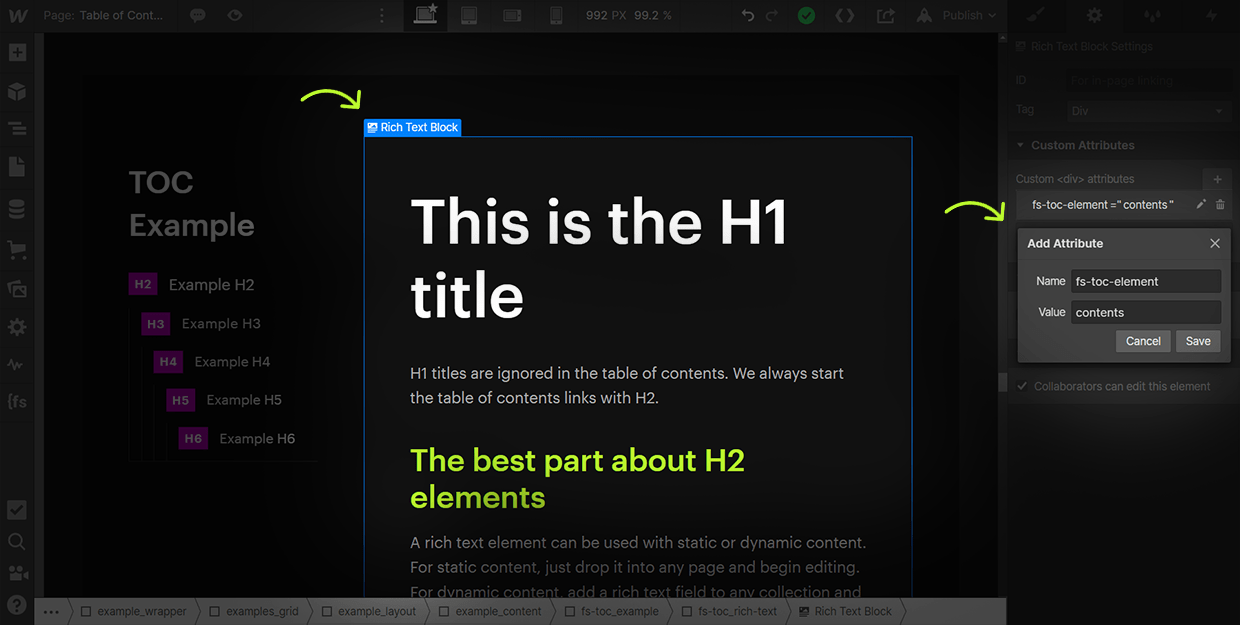Click the share project icon

[885, 15]
